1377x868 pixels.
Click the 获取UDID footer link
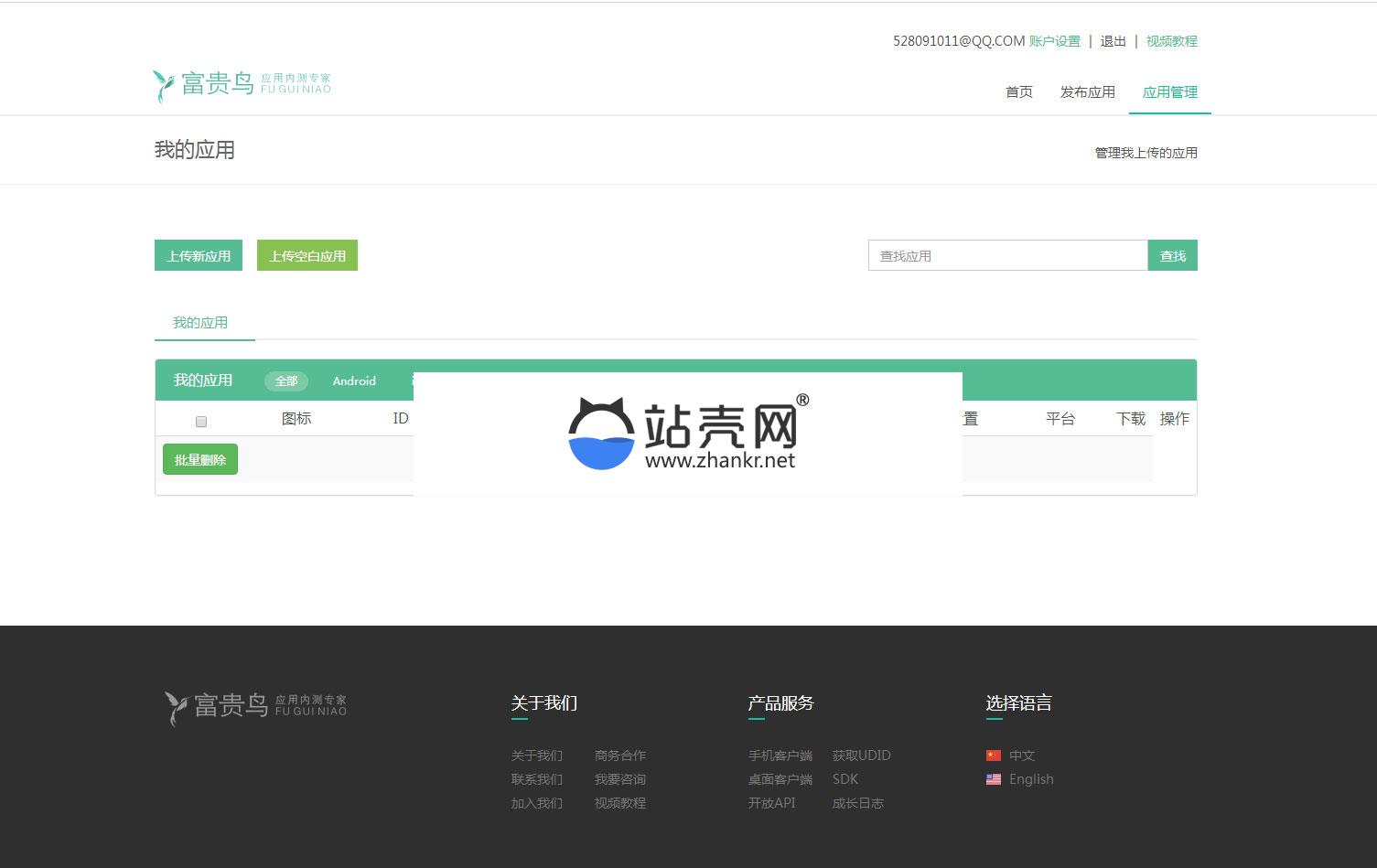861,755
